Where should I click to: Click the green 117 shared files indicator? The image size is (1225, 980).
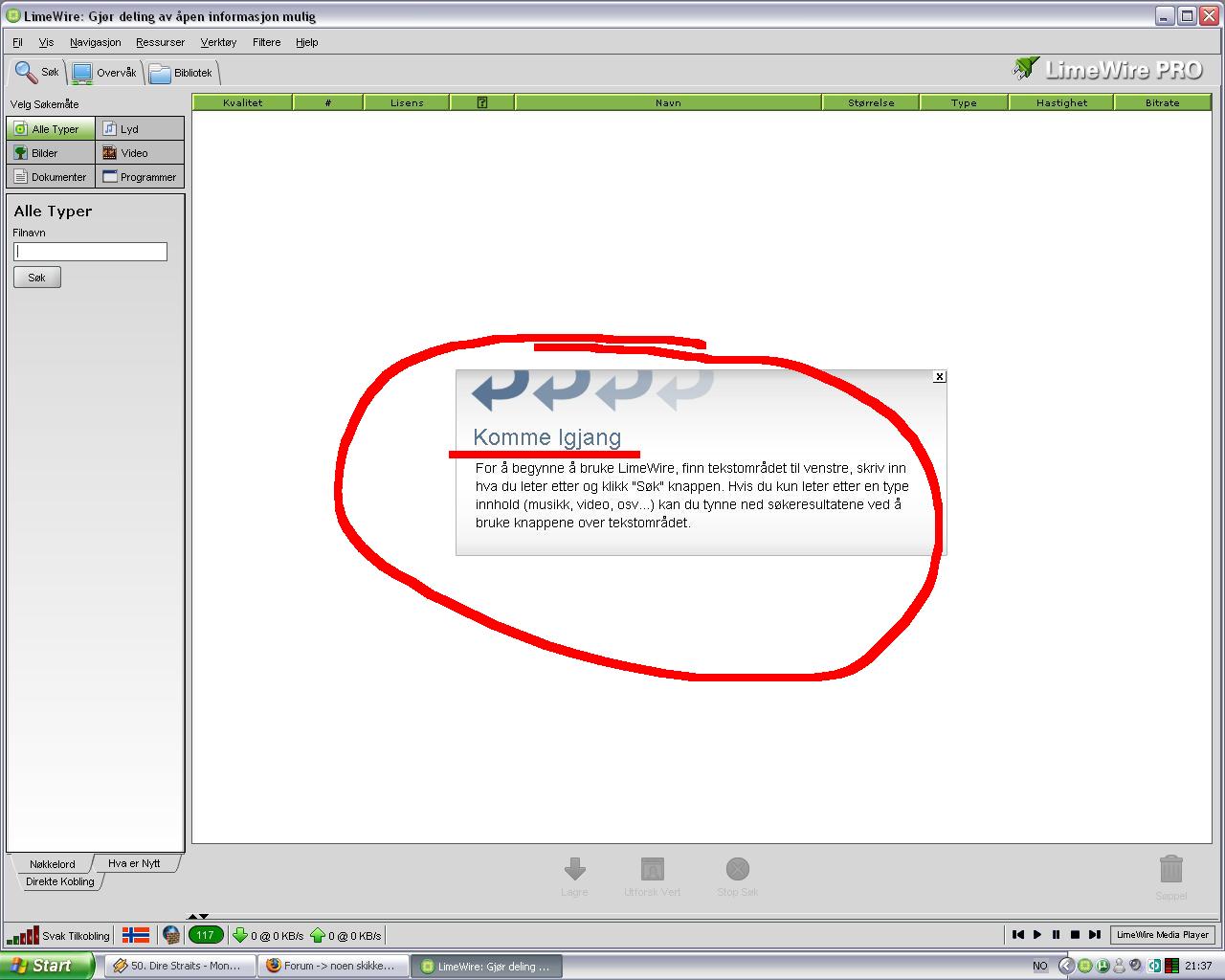(206, 935)
